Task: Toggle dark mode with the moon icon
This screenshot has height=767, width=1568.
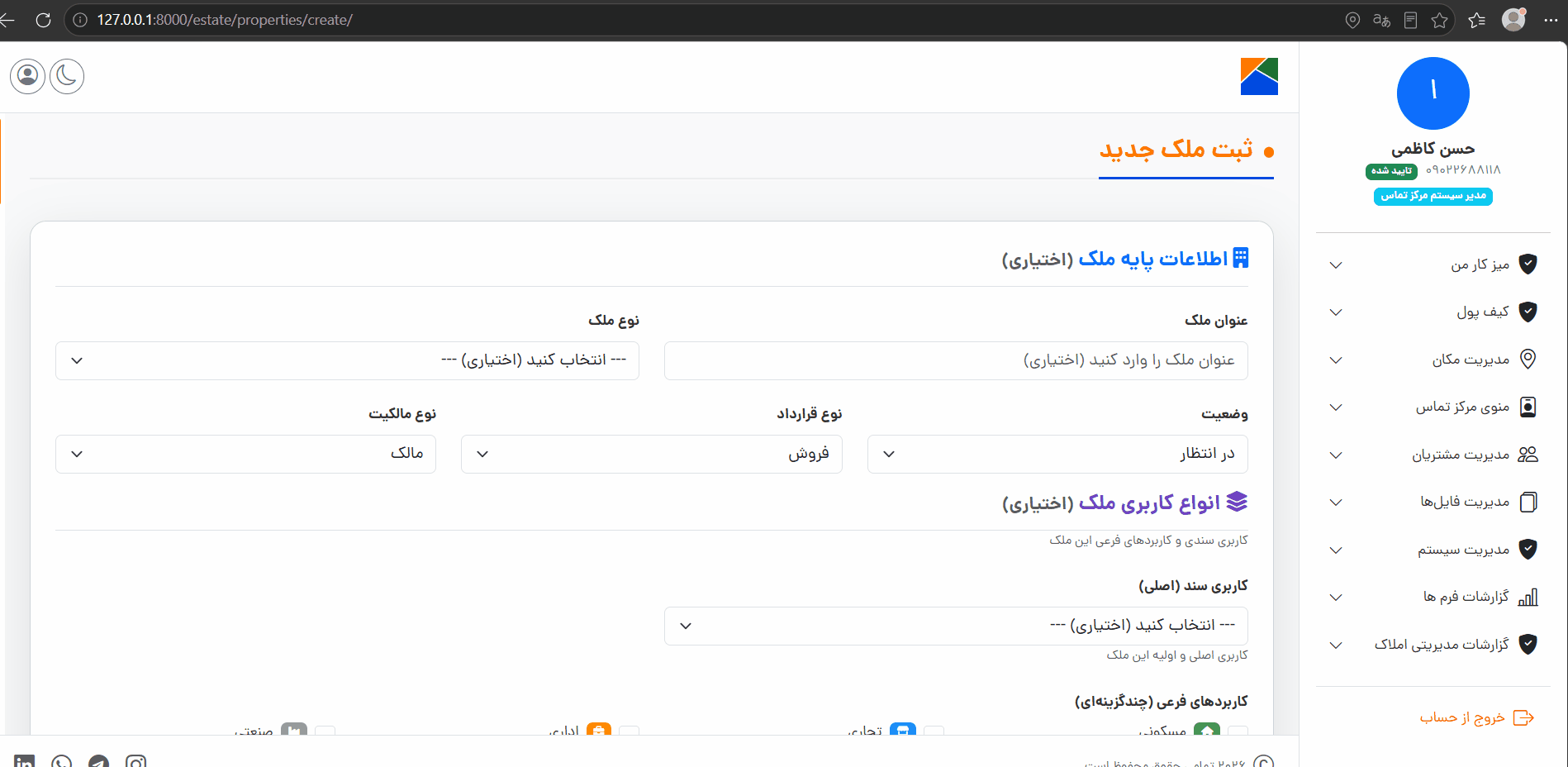Action: click(67, 76)
